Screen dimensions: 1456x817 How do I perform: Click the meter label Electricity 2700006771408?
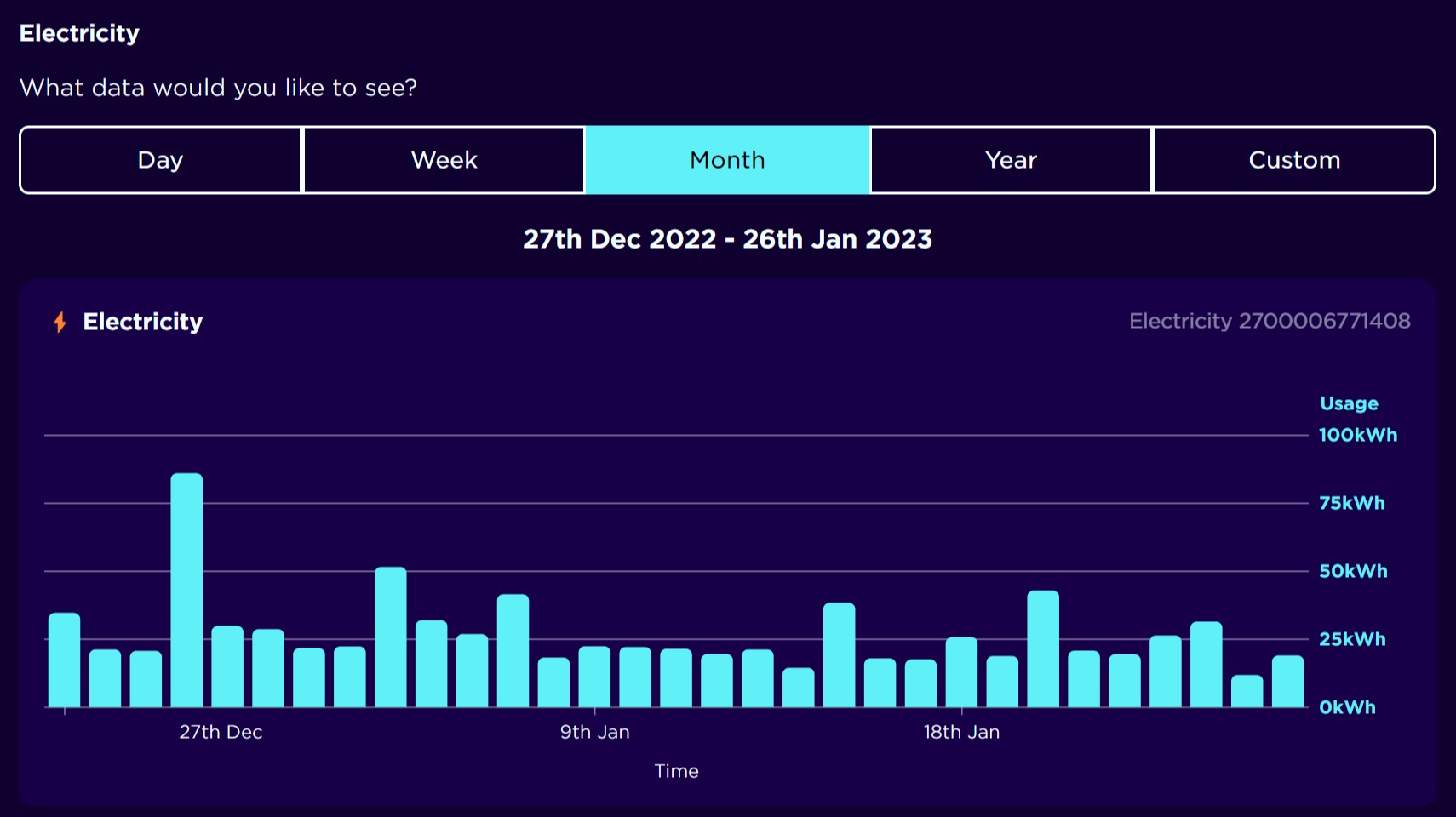tap(1270, 321)
